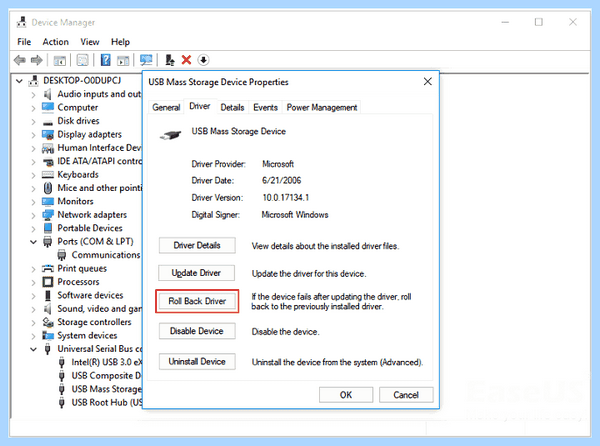Click the Display adapters category icon

48,135
